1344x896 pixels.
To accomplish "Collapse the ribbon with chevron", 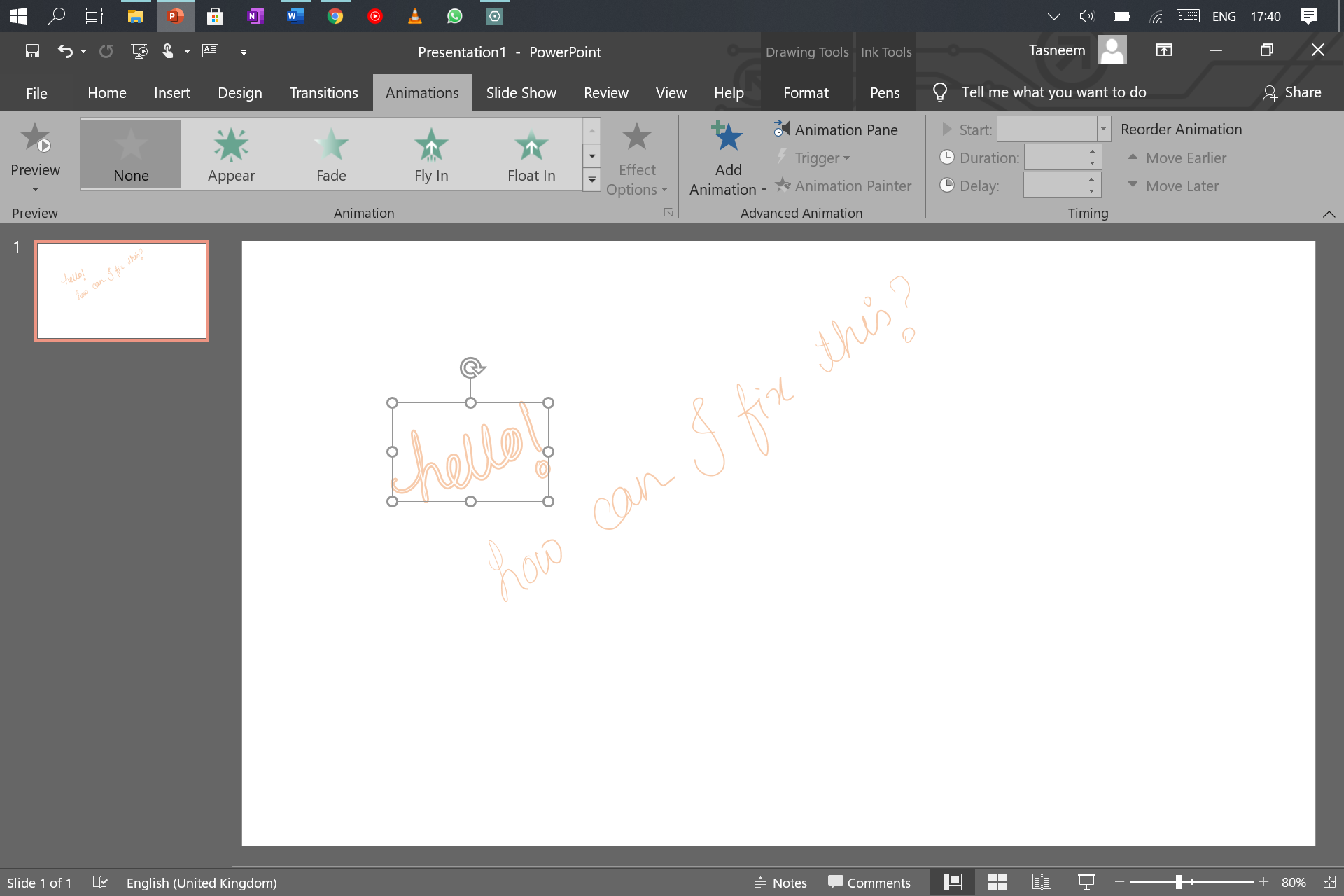I will pos(1329,213).
